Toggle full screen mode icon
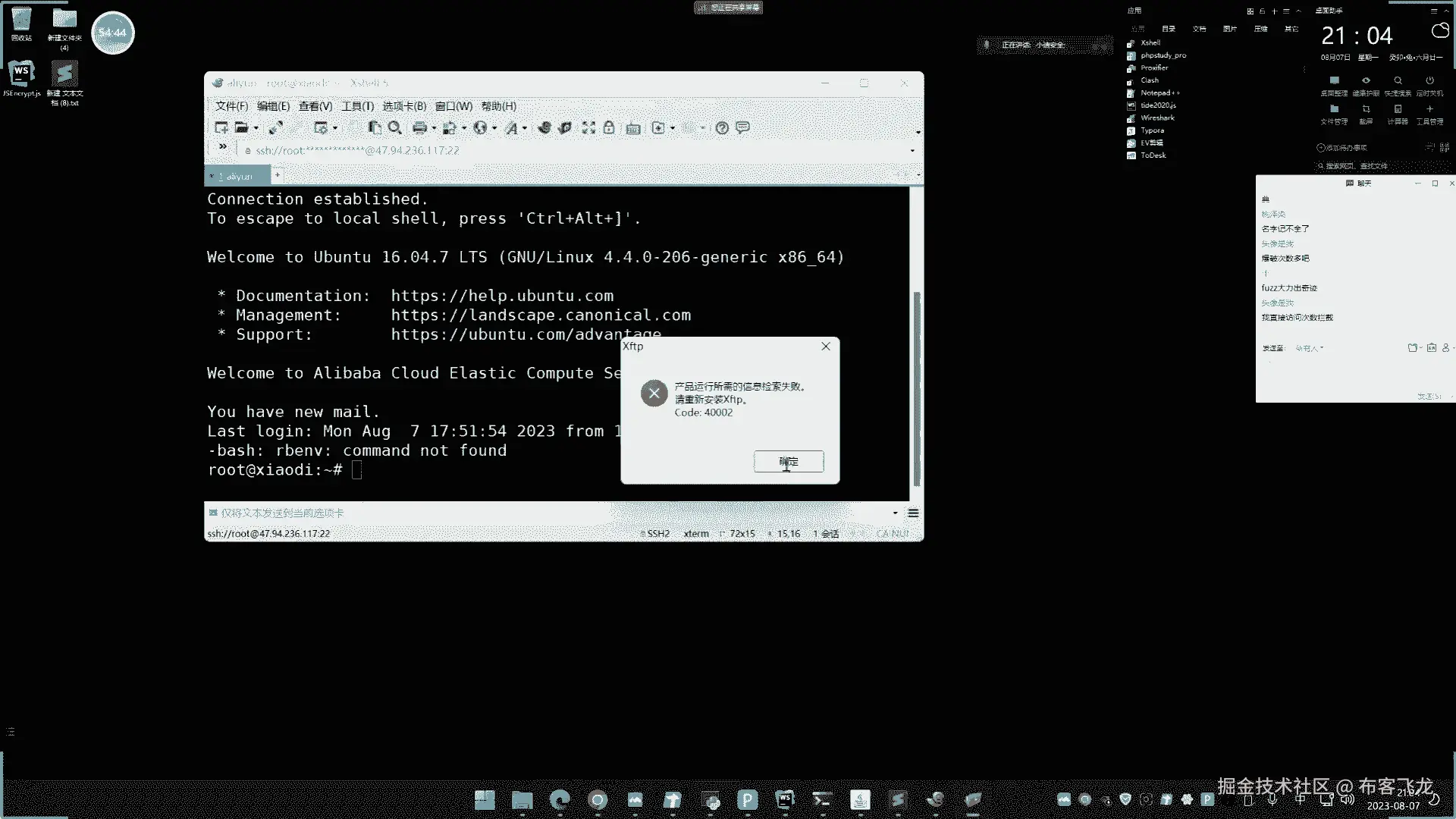 588,128
